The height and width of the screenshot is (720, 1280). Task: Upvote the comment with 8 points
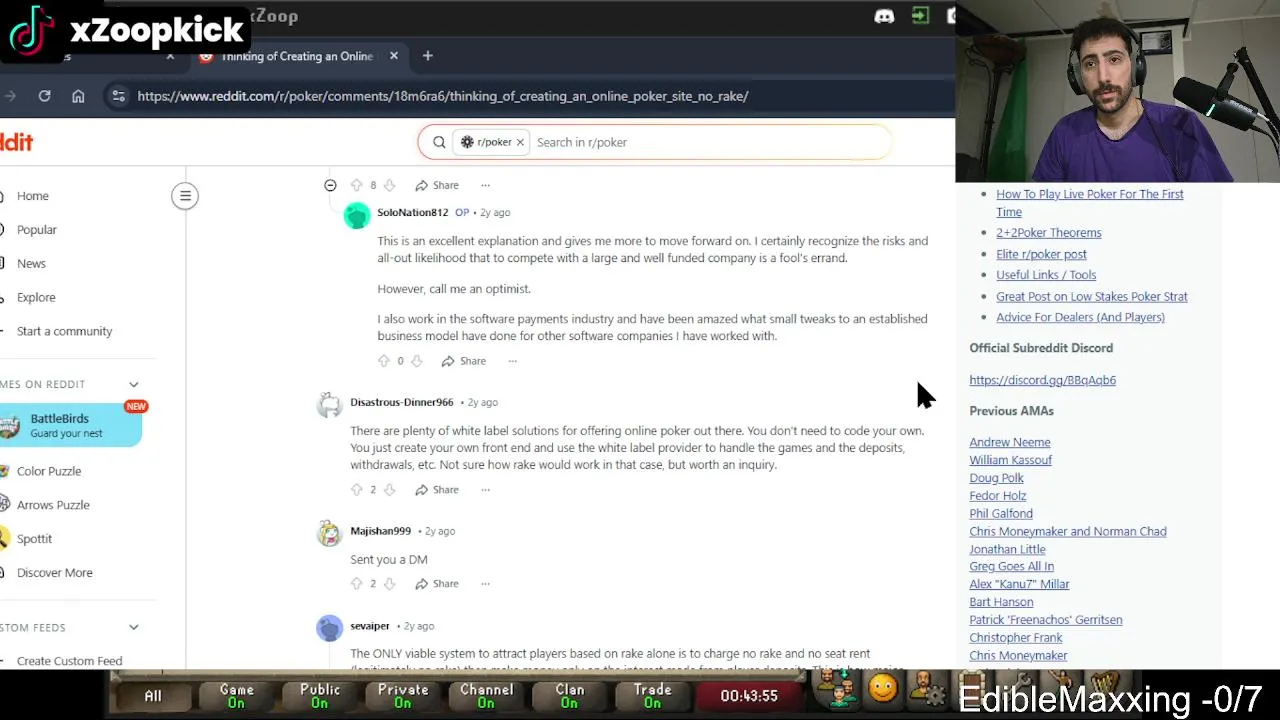(356, 185)
